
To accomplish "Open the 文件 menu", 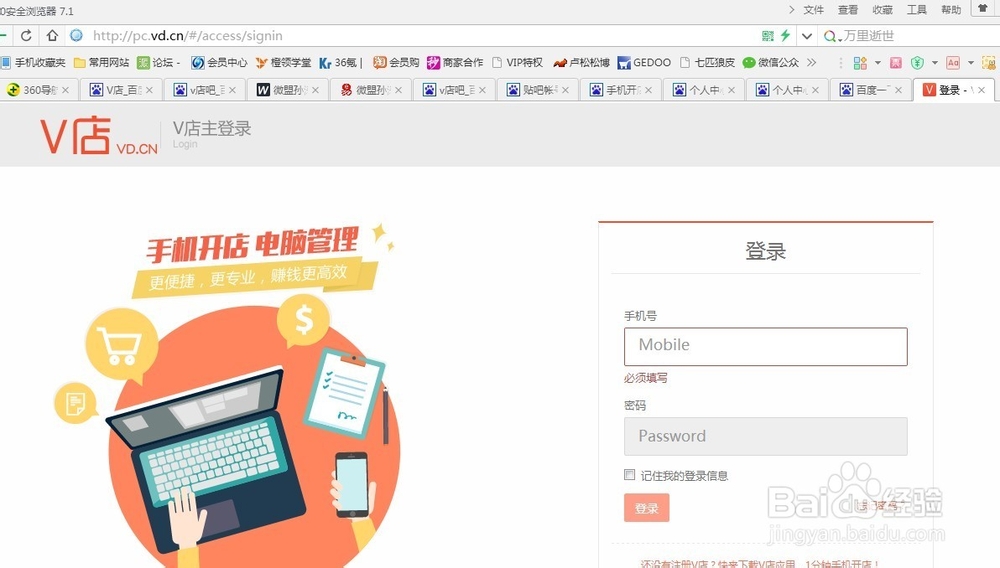I will [814, 10].
